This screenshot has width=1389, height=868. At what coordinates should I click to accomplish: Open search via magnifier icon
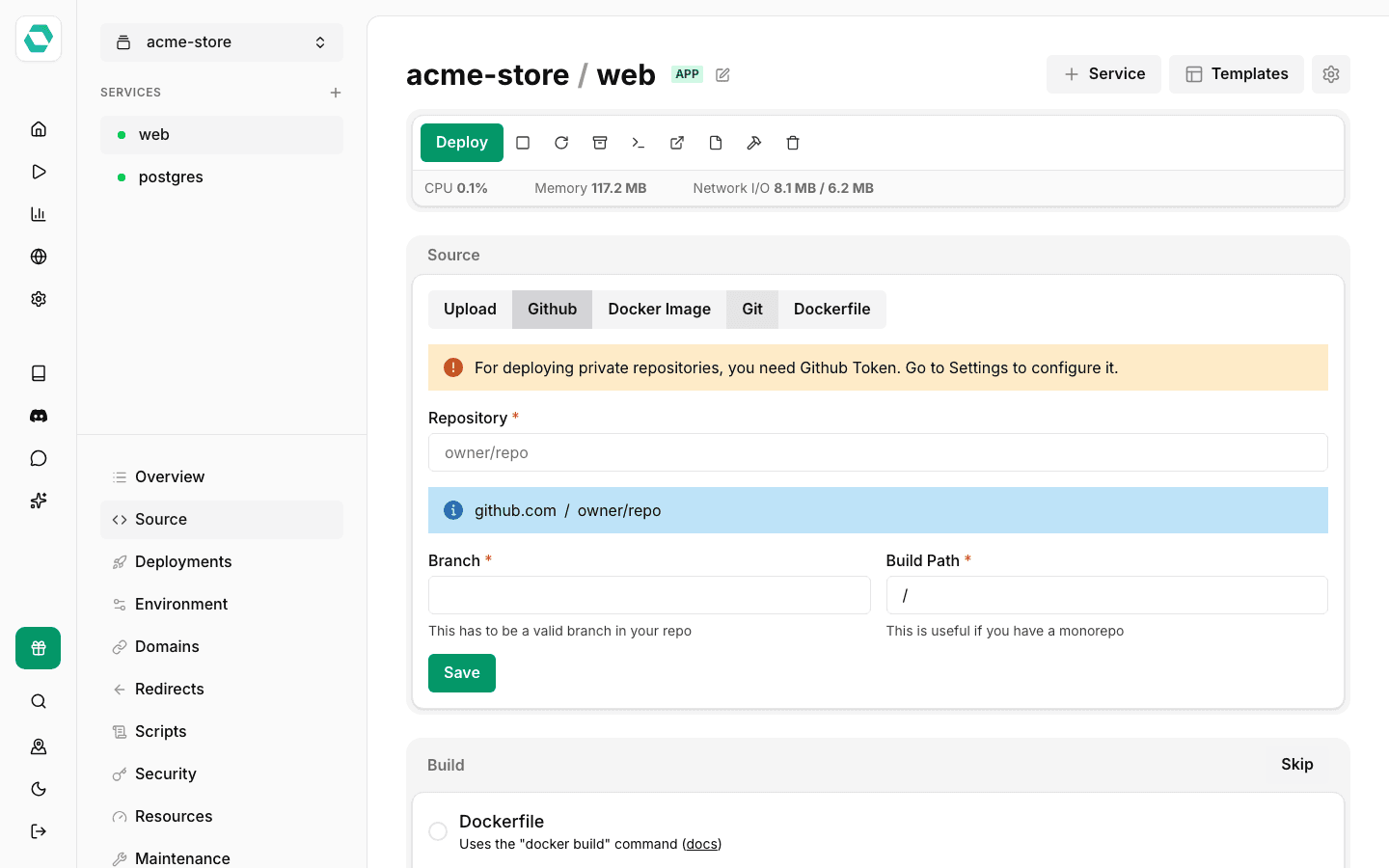coord(39,701)
